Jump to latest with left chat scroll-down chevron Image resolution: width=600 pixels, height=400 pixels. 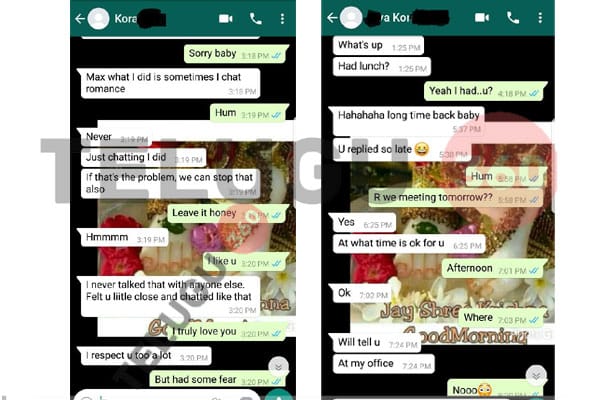(x=278, y=367)
